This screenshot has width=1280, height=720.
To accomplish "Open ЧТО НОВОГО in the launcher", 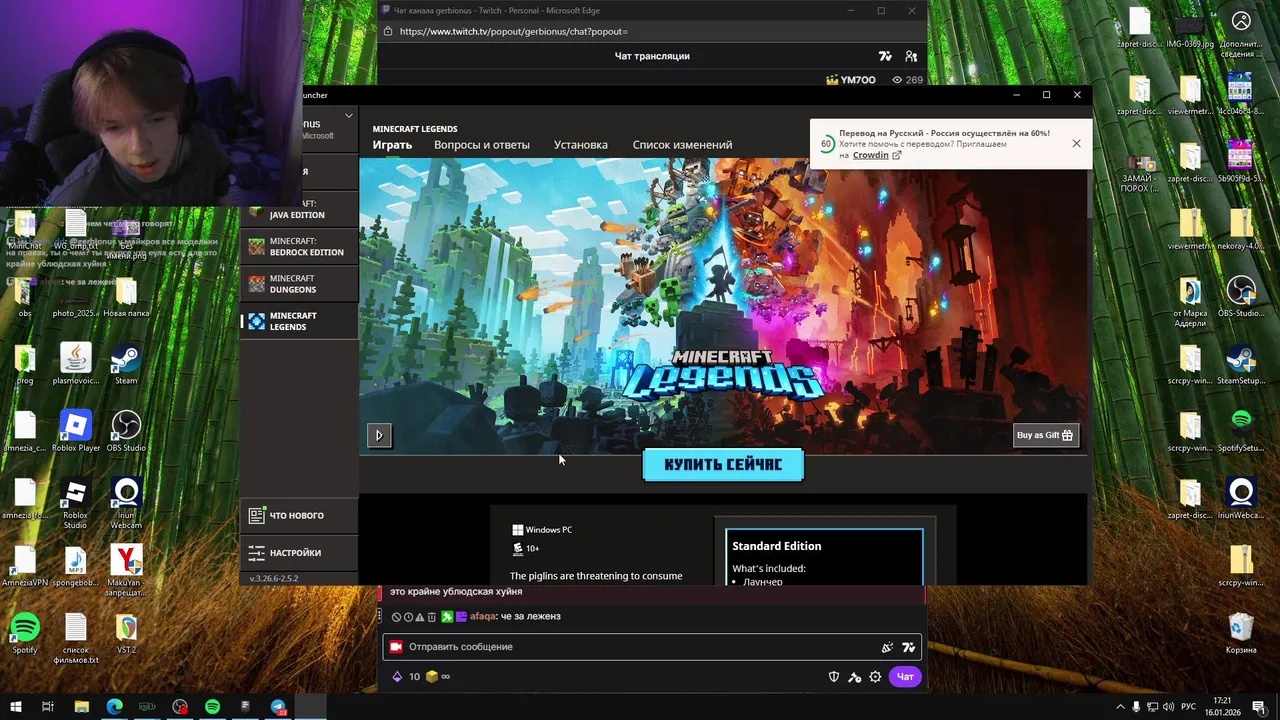I will point(299,516).
